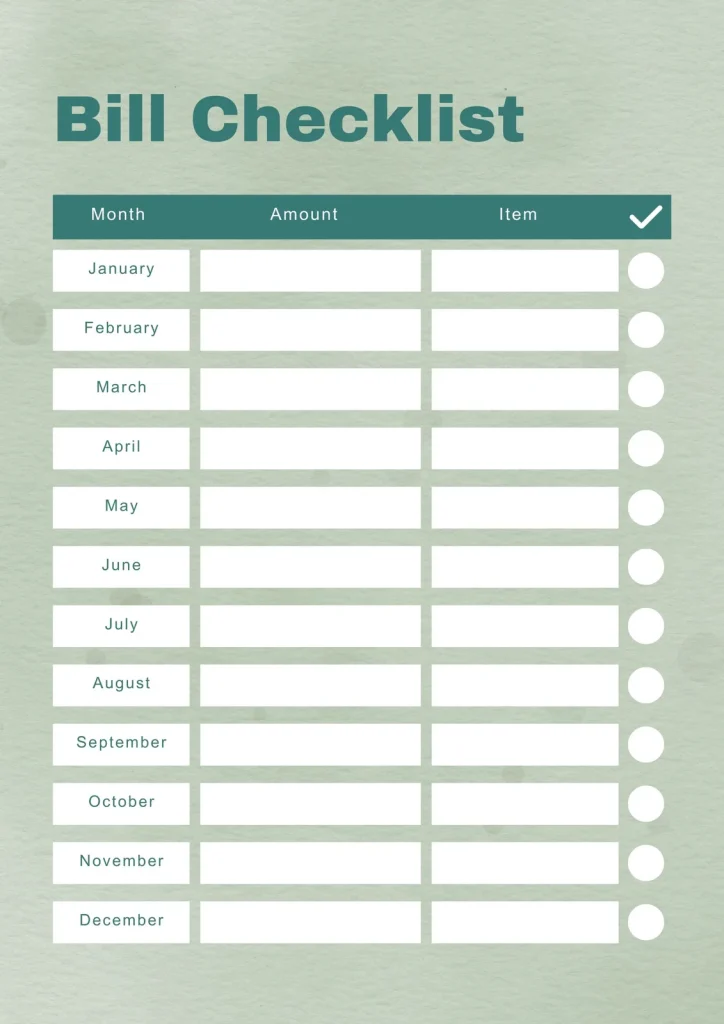Viewport: 724px width, 1024px height.
Task: Click the April Amount field
Action: tap(310, 448)
